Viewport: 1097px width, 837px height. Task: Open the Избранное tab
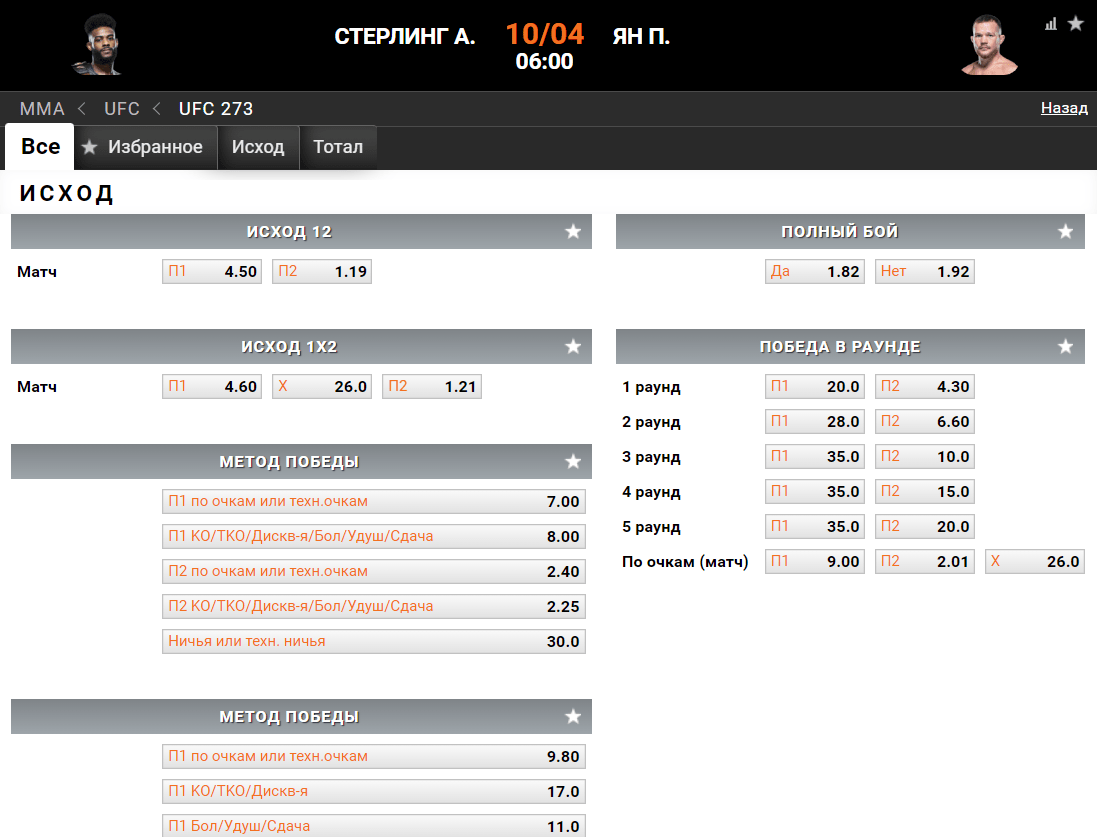coord(146,147)
